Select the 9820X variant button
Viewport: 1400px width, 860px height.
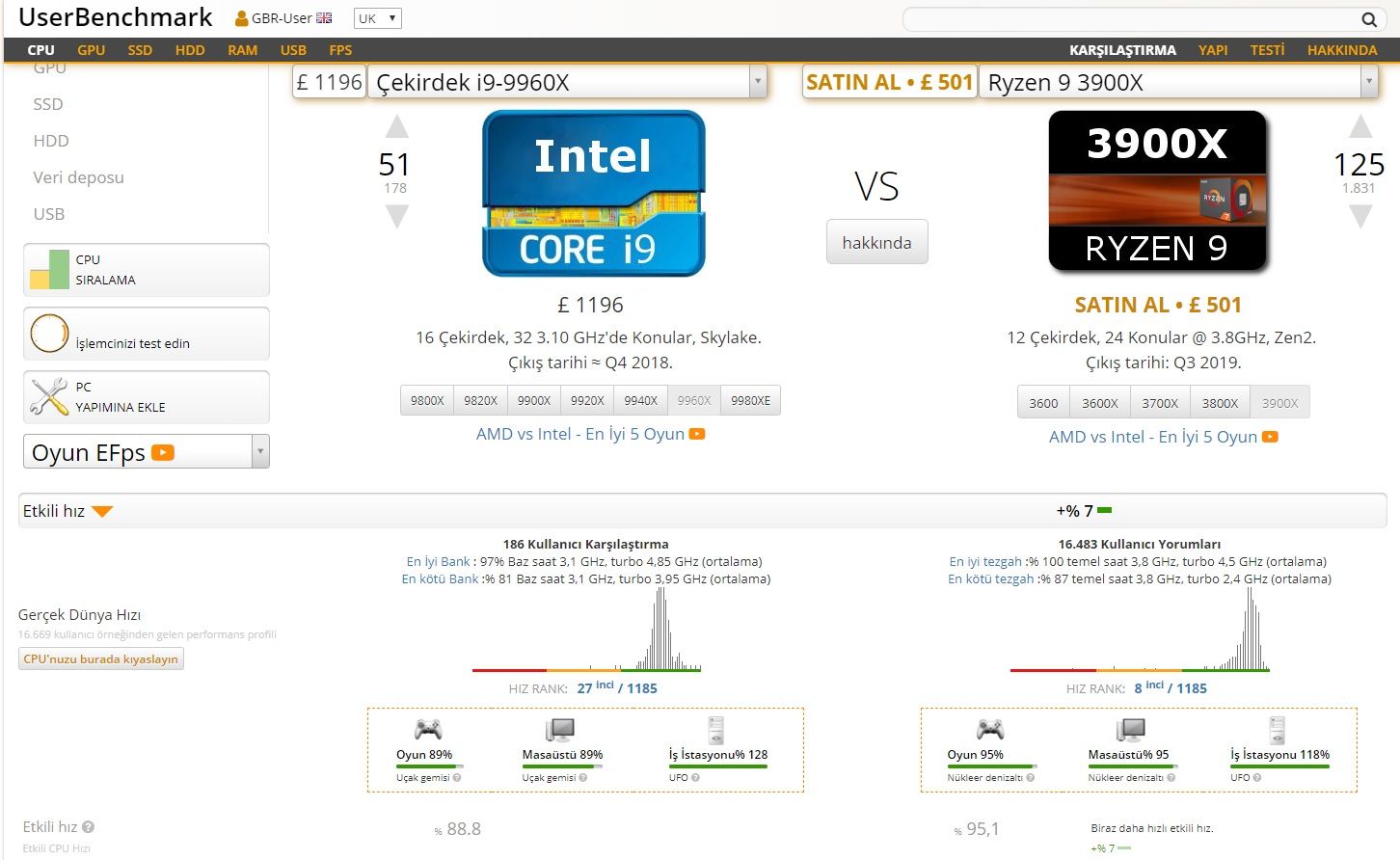480,400
